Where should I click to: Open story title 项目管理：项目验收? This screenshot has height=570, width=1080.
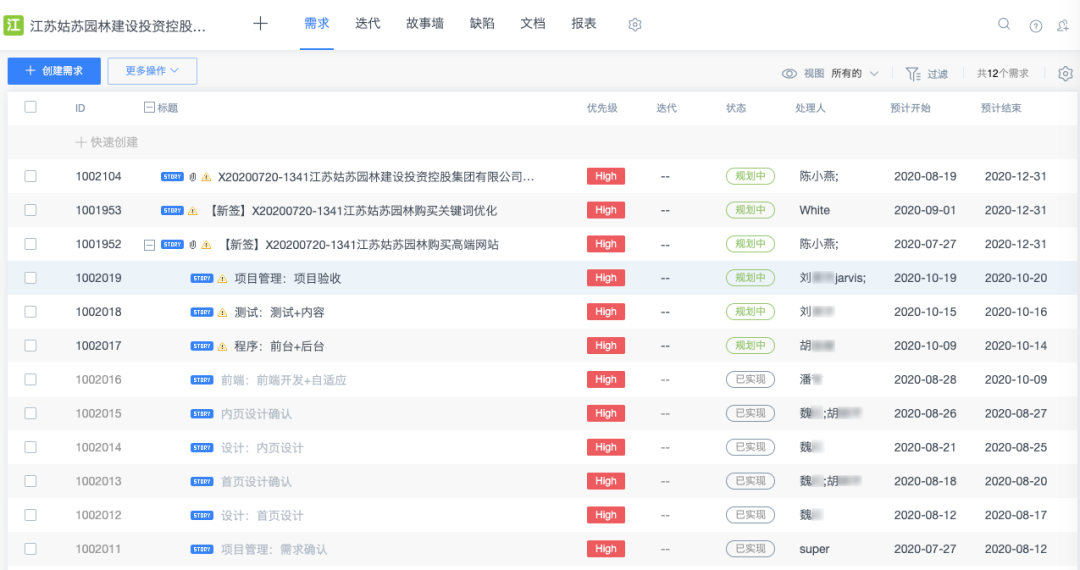pyautogui.click(x=288, y=279)
